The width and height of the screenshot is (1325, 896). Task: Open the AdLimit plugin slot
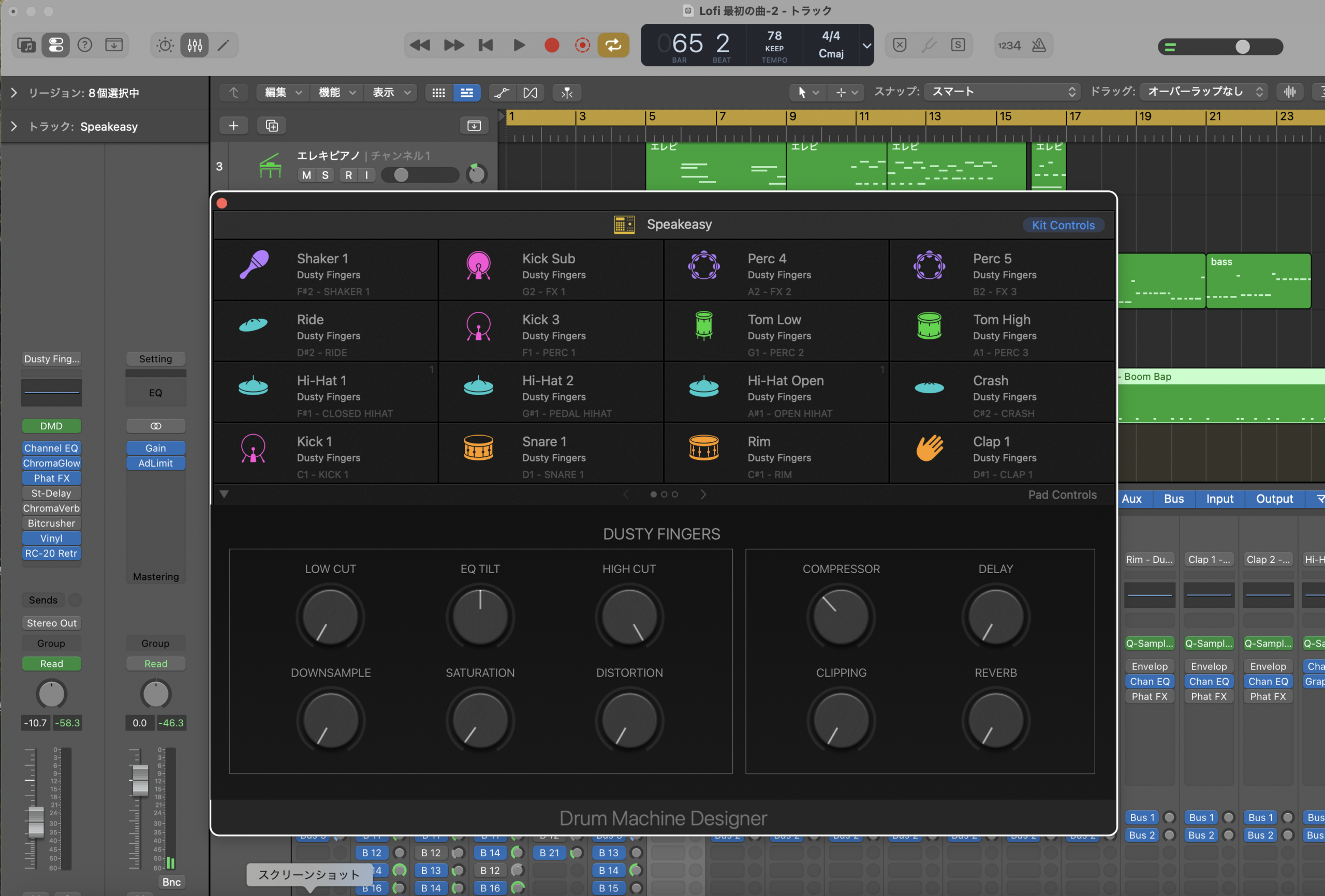tap(156, 463)
